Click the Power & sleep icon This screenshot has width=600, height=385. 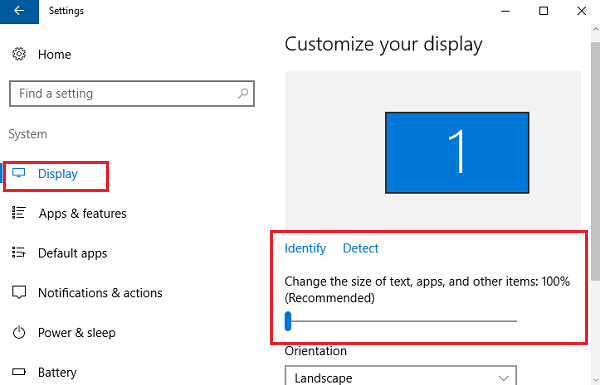tap(19, 332)
